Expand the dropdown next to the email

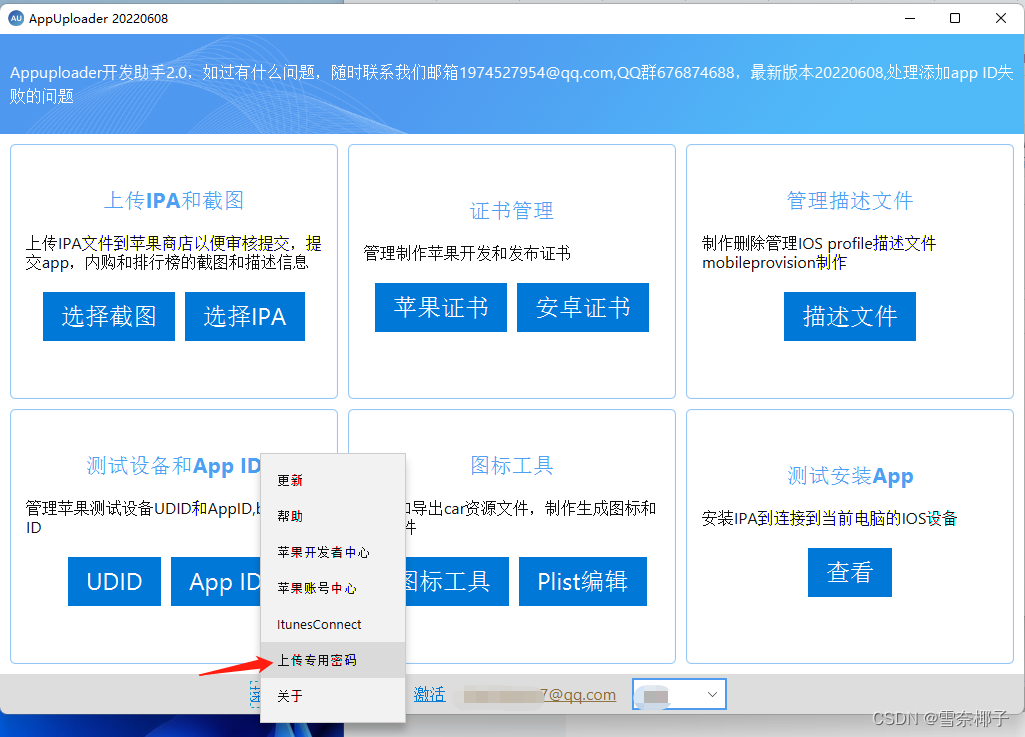[713, 693]
